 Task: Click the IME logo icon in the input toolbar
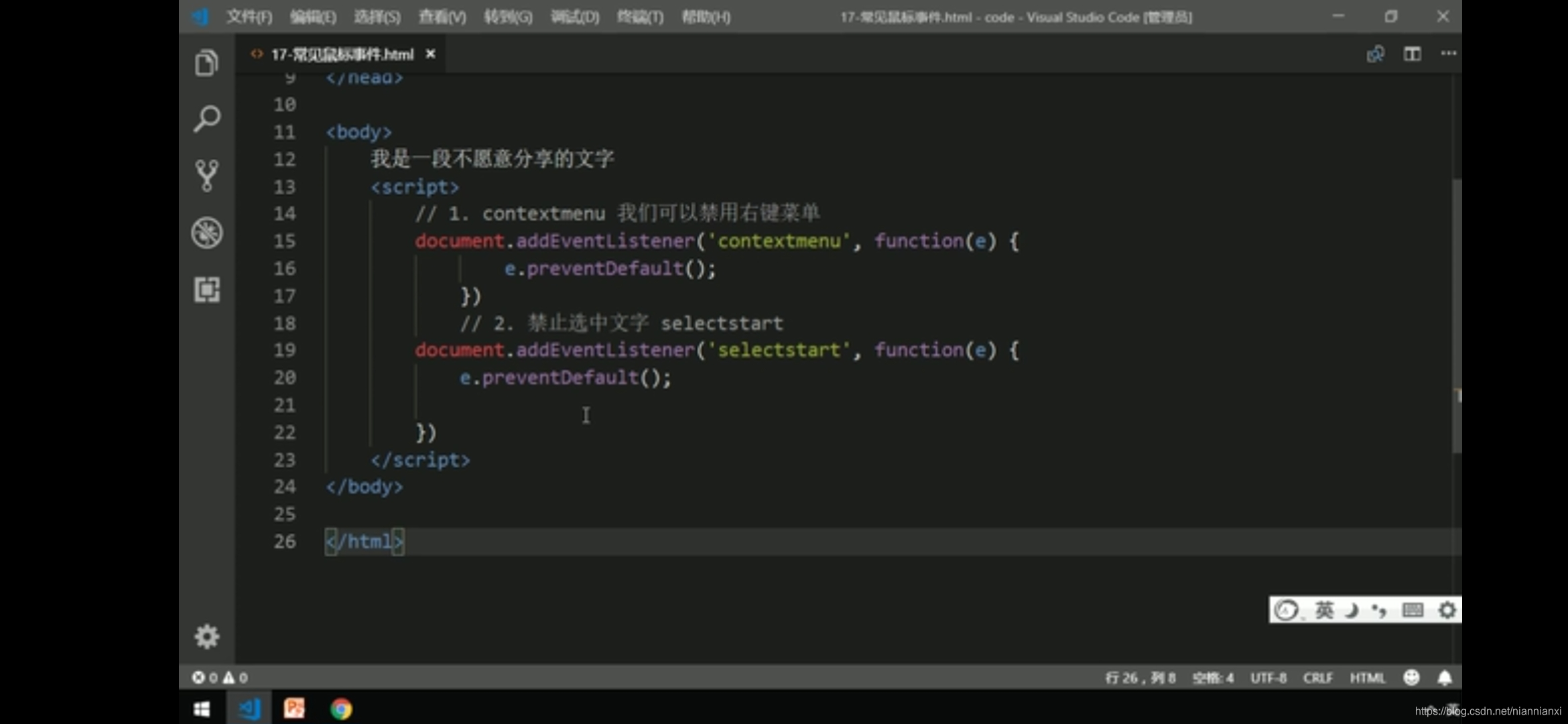1286,610
